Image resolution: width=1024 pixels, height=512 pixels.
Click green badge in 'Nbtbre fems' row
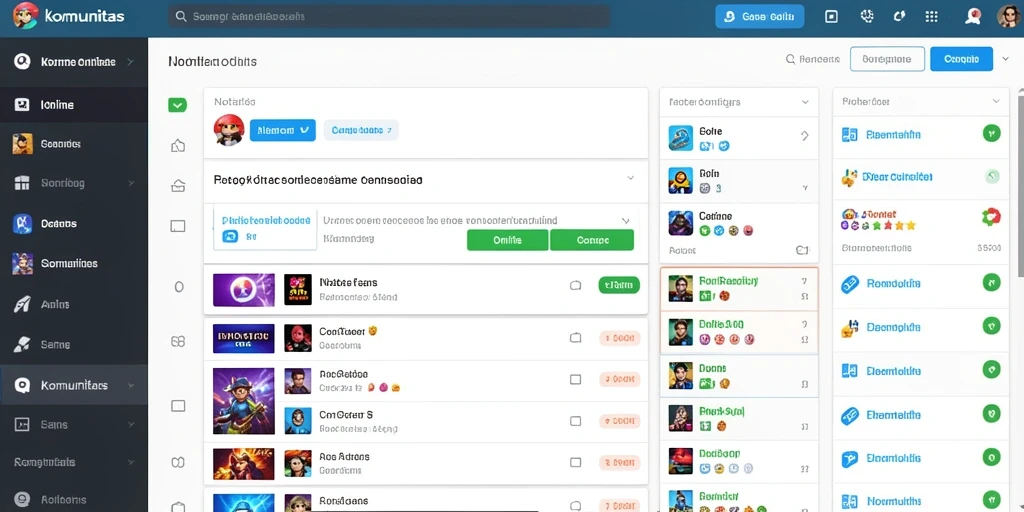619,285
